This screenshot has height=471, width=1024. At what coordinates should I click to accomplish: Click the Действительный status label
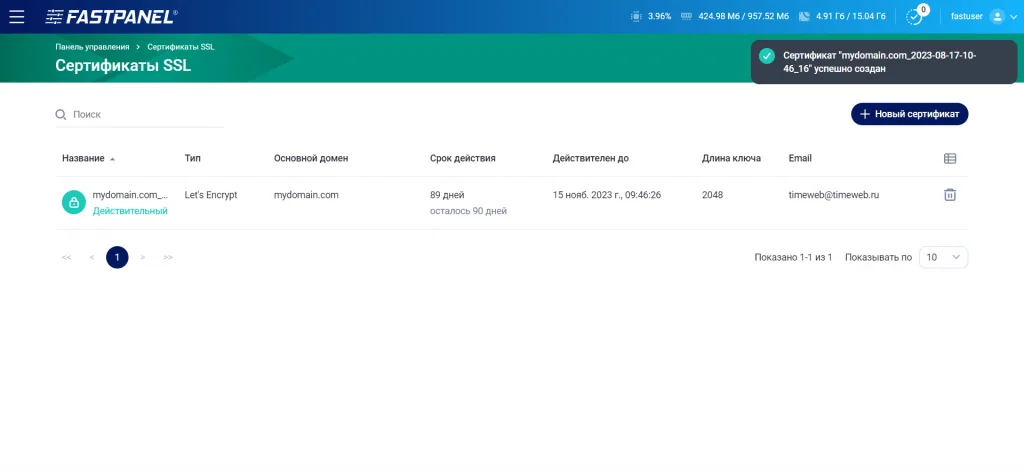[130, 211]
